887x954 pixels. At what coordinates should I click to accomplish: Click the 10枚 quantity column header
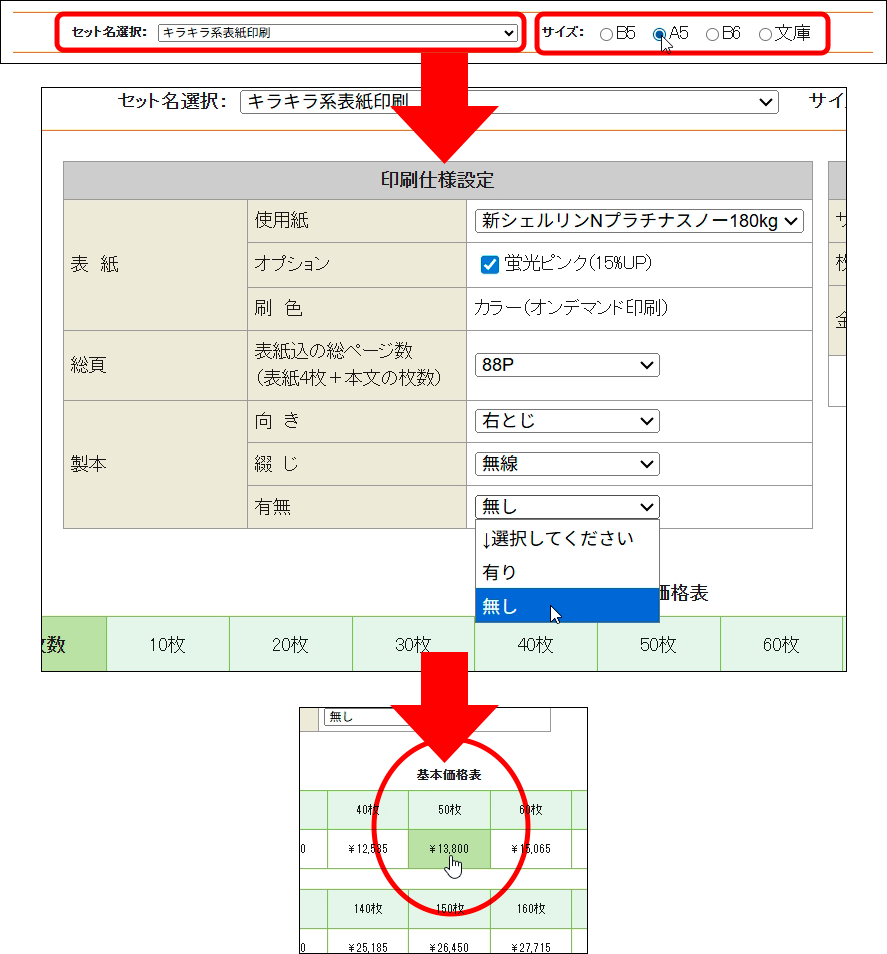[x=168, y=644]
